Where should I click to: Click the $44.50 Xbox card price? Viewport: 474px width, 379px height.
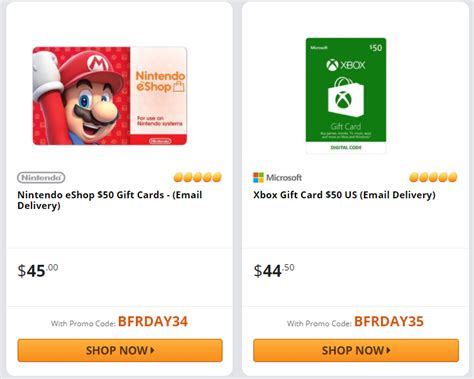(x=274, y=270)
